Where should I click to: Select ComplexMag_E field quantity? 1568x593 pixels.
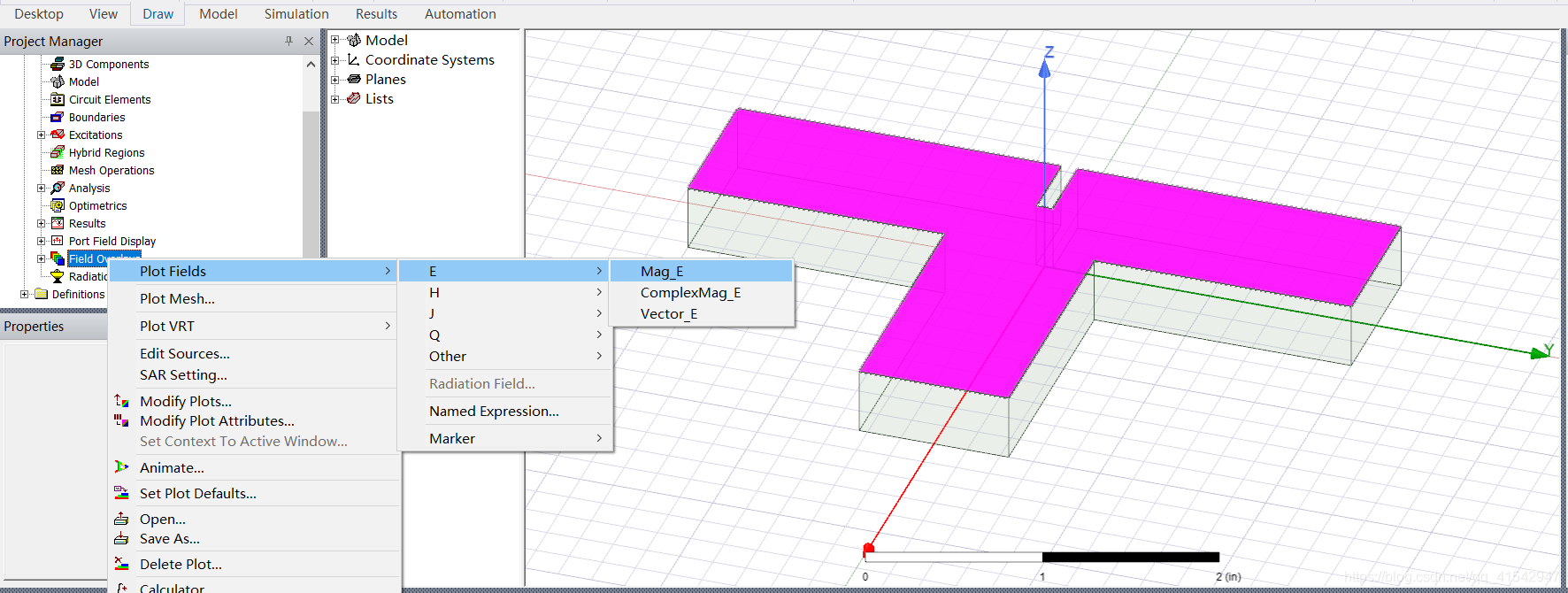point(702,292)
